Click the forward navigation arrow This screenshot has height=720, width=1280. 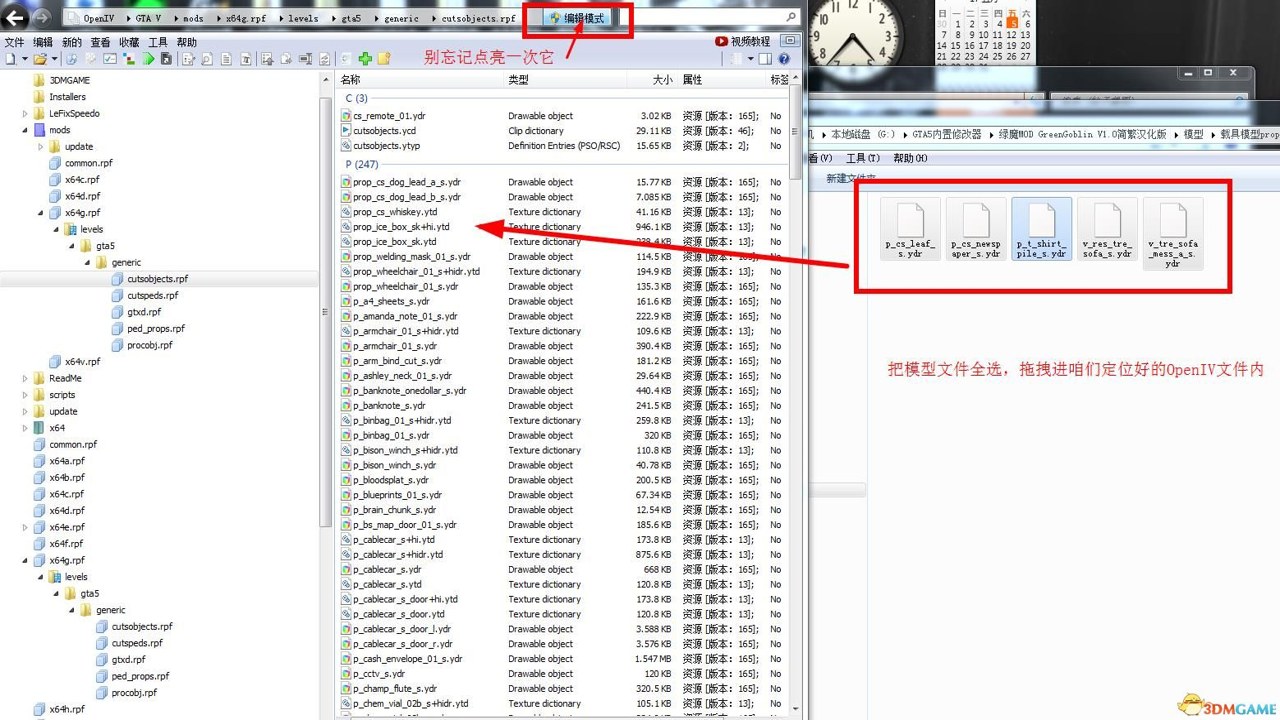(41, 17)
